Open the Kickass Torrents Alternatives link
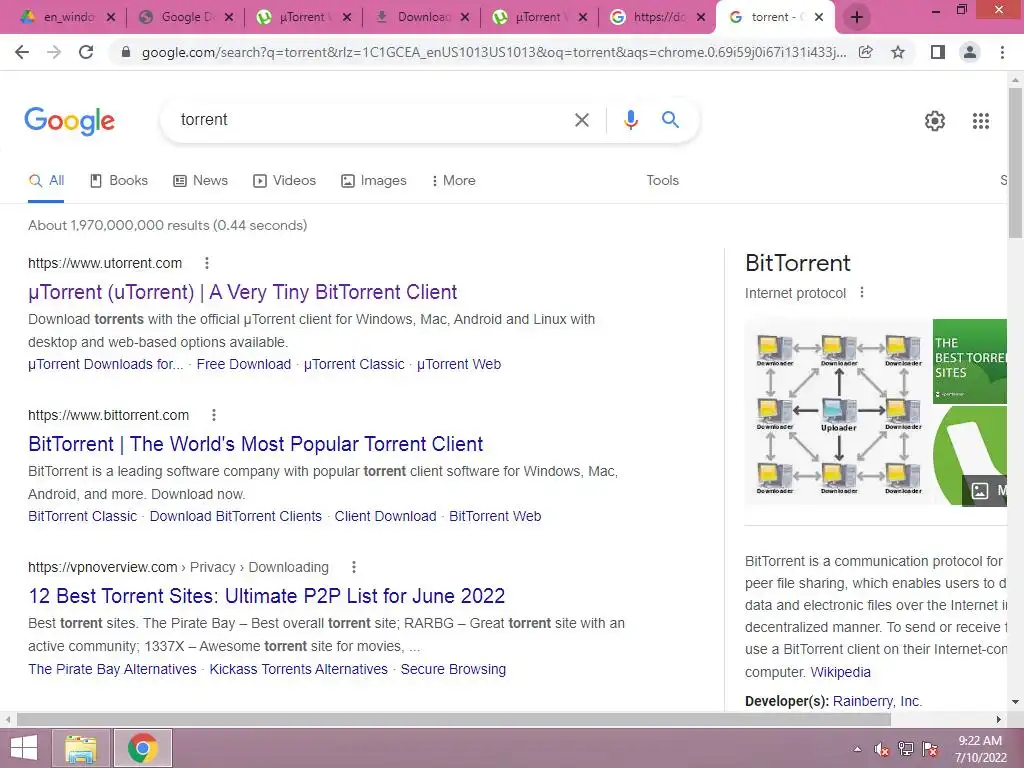 (298, 669)
